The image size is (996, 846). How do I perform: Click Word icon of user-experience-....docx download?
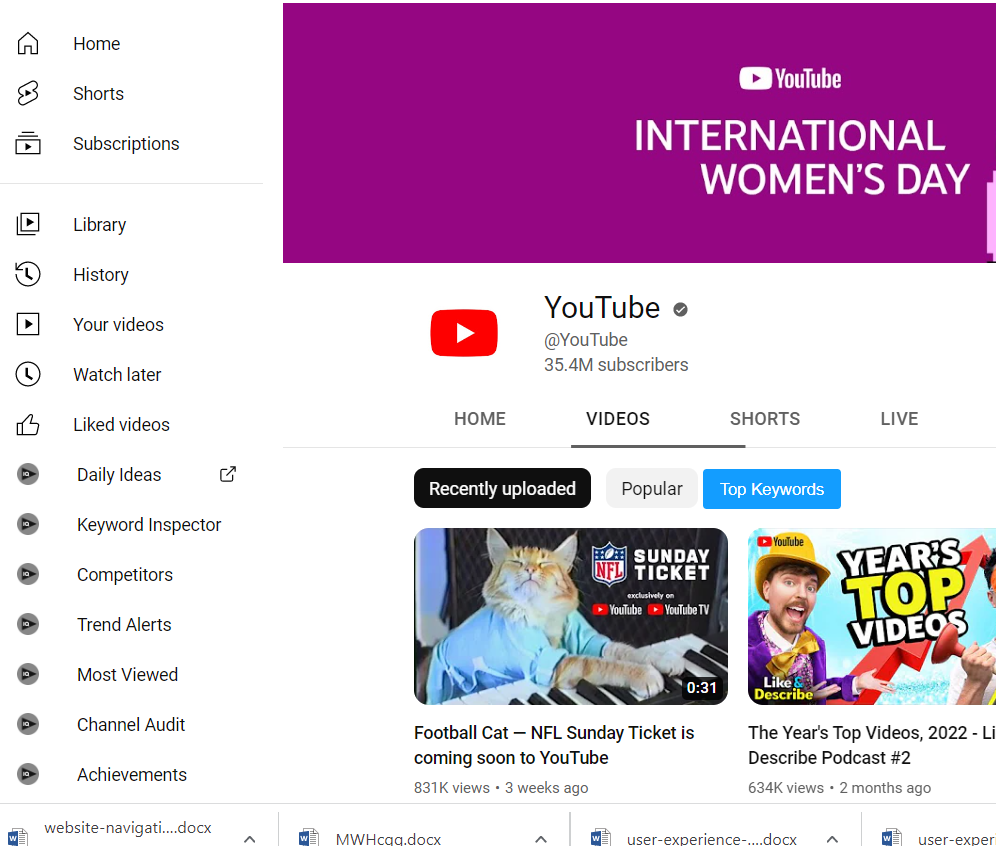point(600,837)
